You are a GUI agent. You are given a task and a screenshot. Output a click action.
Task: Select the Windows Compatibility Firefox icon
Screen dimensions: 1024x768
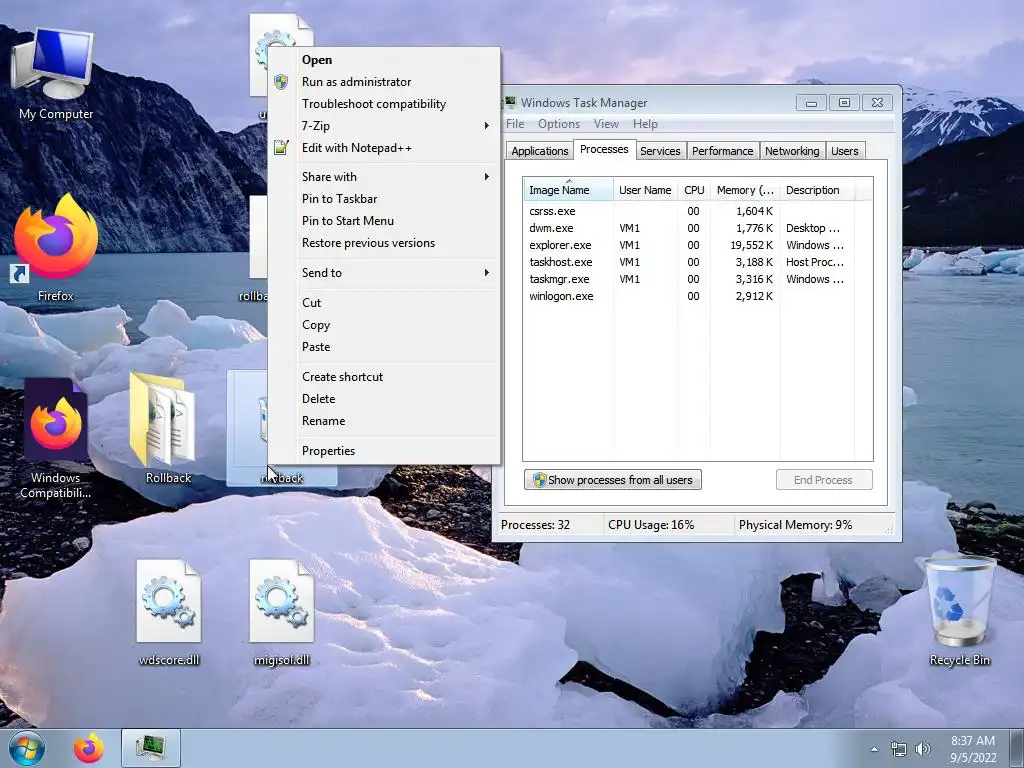pyautogui.click(x=56, y=439)
